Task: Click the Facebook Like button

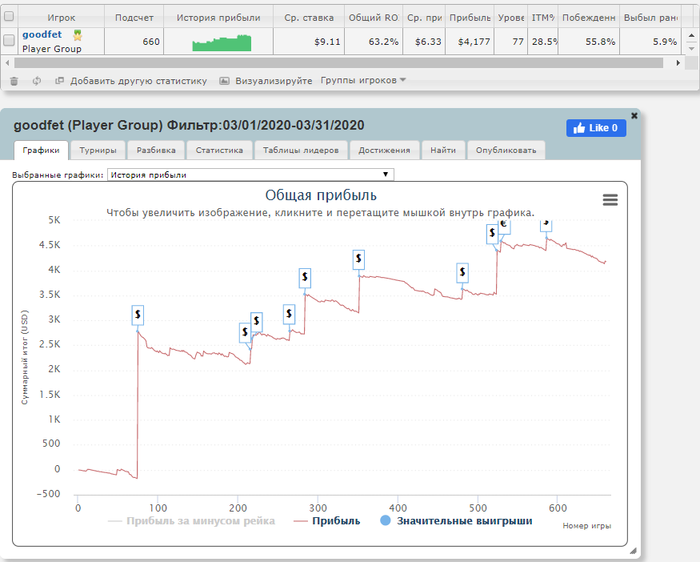Action: [x=596, y=128]
